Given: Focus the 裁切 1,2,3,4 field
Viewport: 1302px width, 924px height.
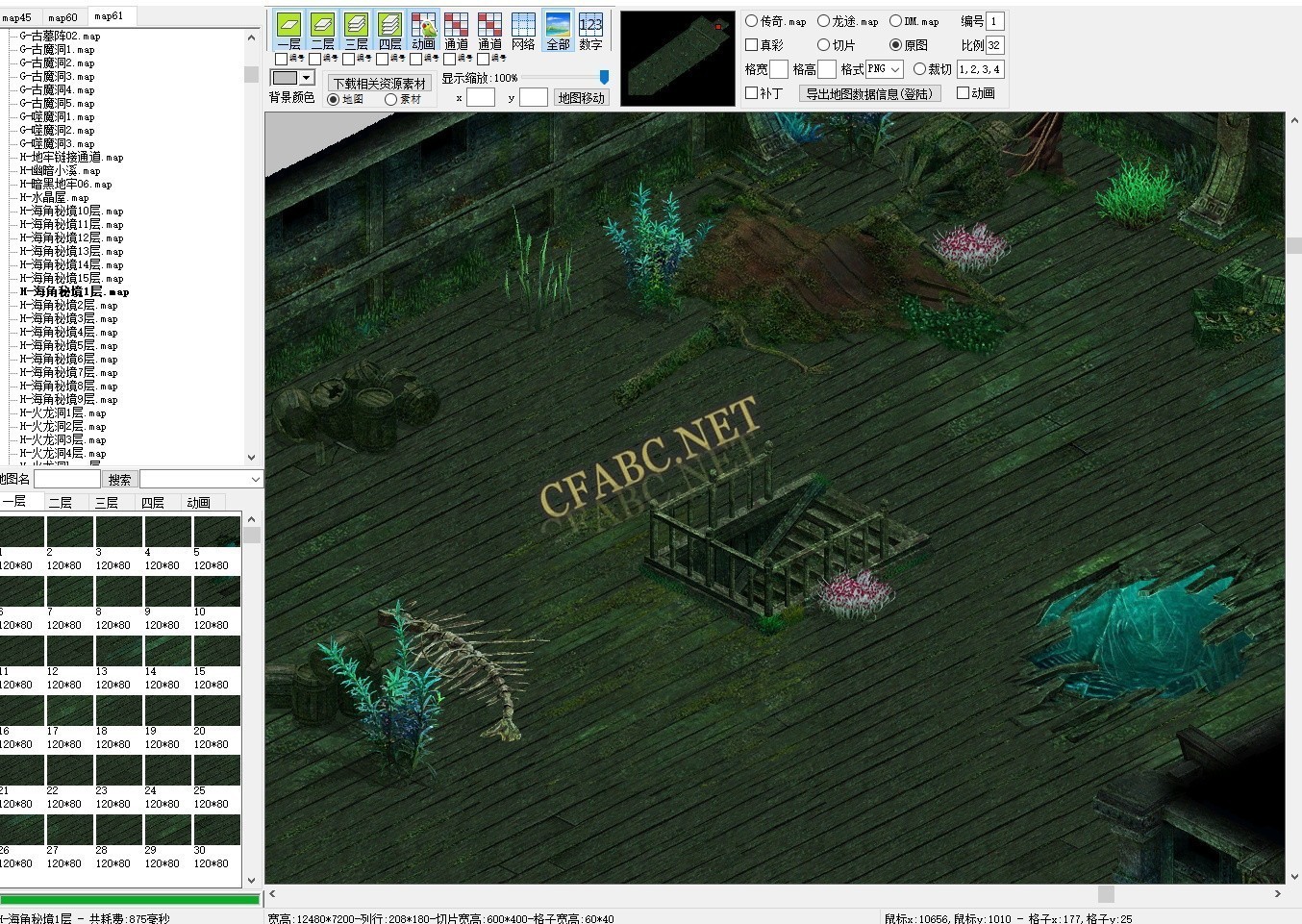Looking at the screenshot, I should tap(980, 69).
